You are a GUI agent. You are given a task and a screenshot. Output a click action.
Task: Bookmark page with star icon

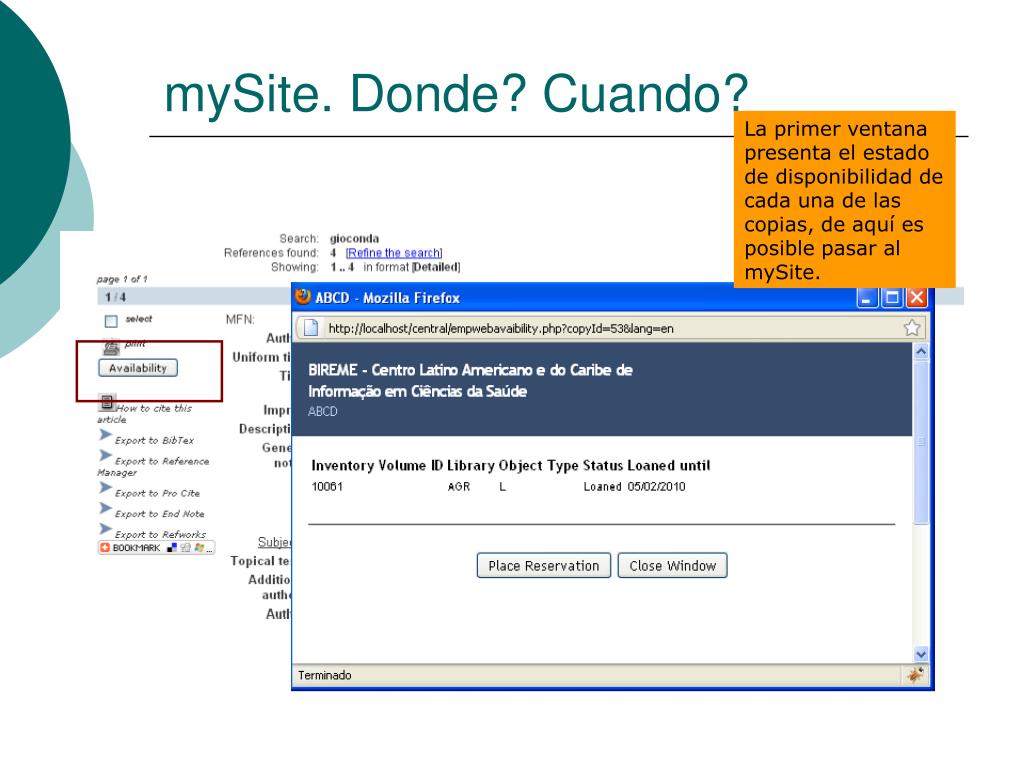click(x=912, y=328)
